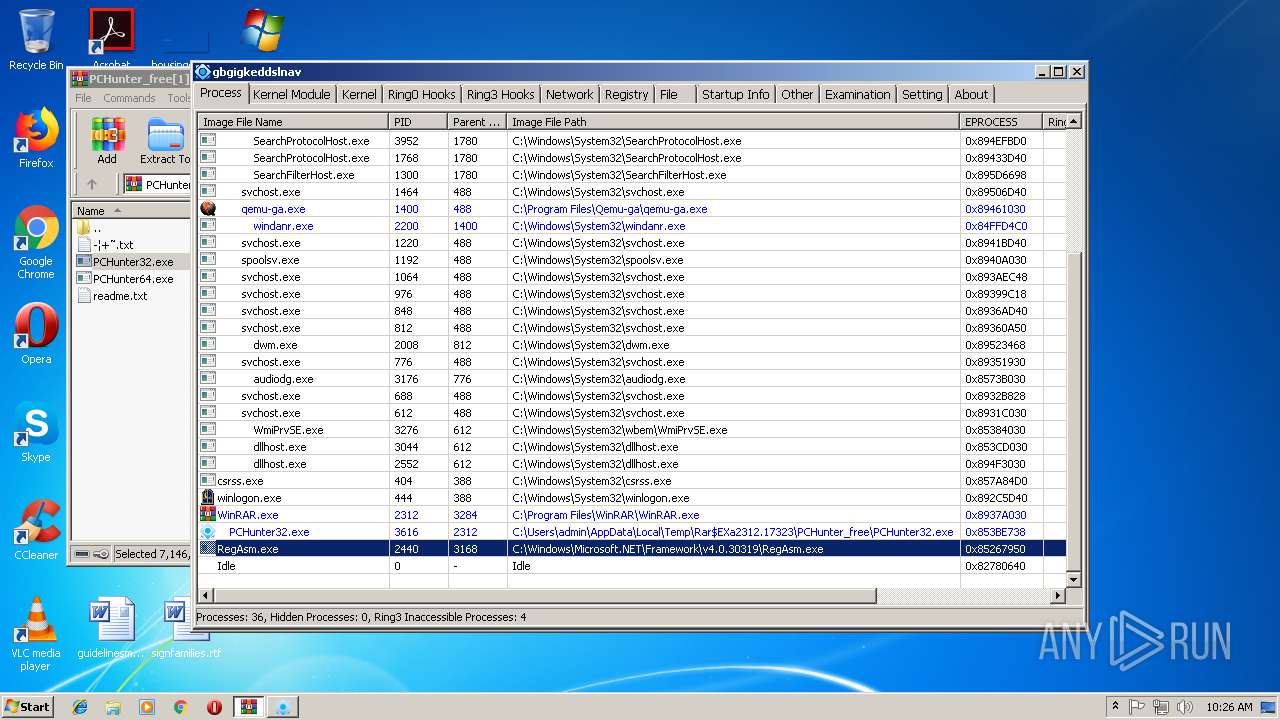This screenshot has height=720, width=1280.
Task: Click the RegAsm.exe process icon
Action: (x=208, y=549)
